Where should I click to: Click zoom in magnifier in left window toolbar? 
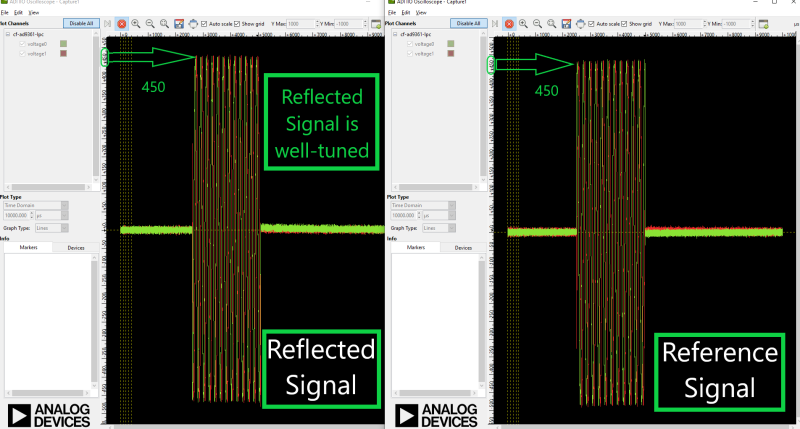[136, 23]
